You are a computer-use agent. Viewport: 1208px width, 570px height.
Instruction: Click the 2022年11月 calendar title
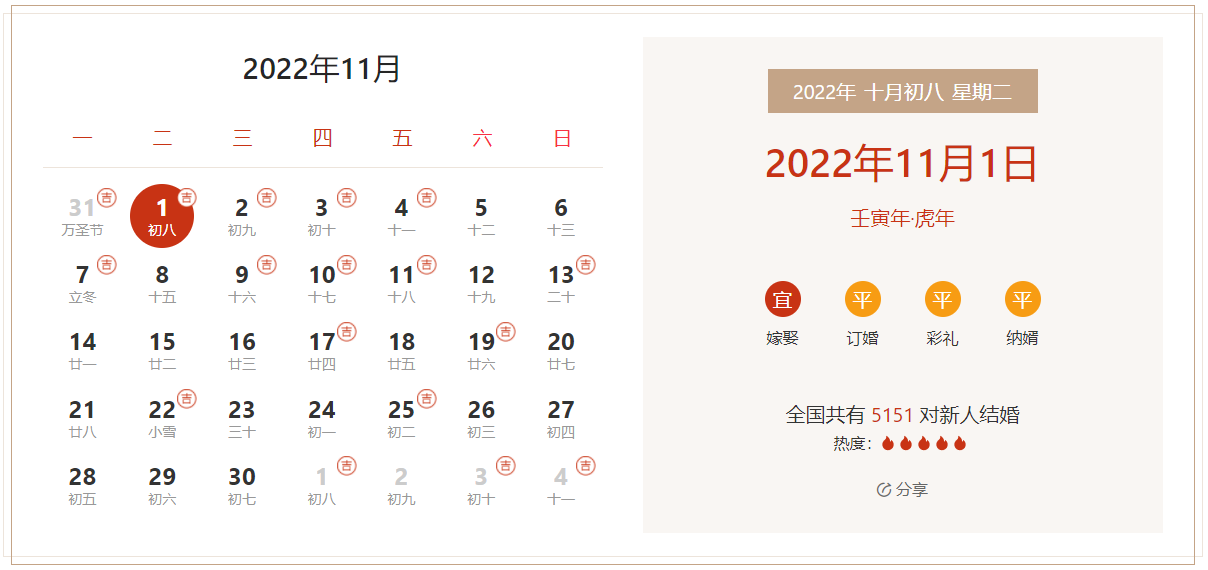coord(322,69)
